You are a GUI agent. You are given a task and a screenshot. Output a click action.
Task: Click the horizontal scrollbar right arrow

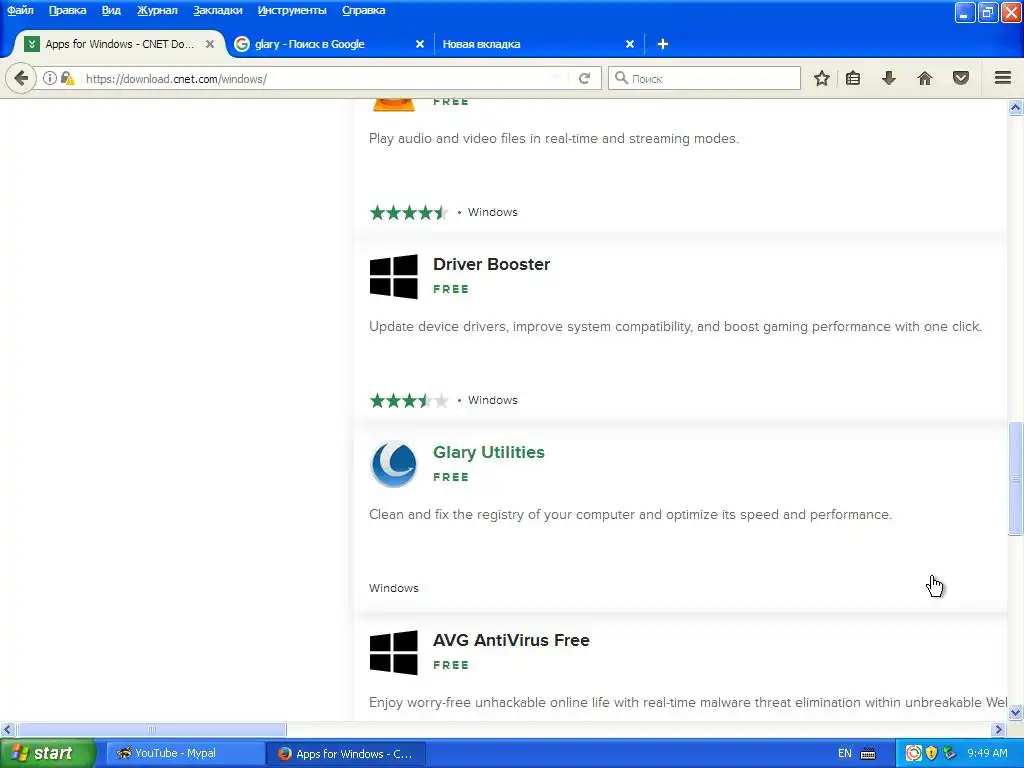999,729
